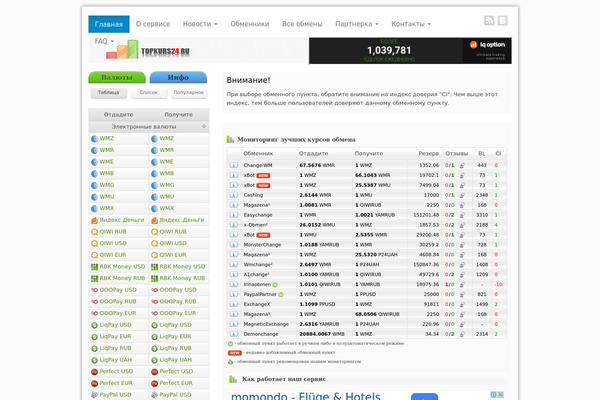Image resolution: width=600 pixels, height=400 pixels.
Task: Select WMR in the Получите column
Action: [167, 150]
